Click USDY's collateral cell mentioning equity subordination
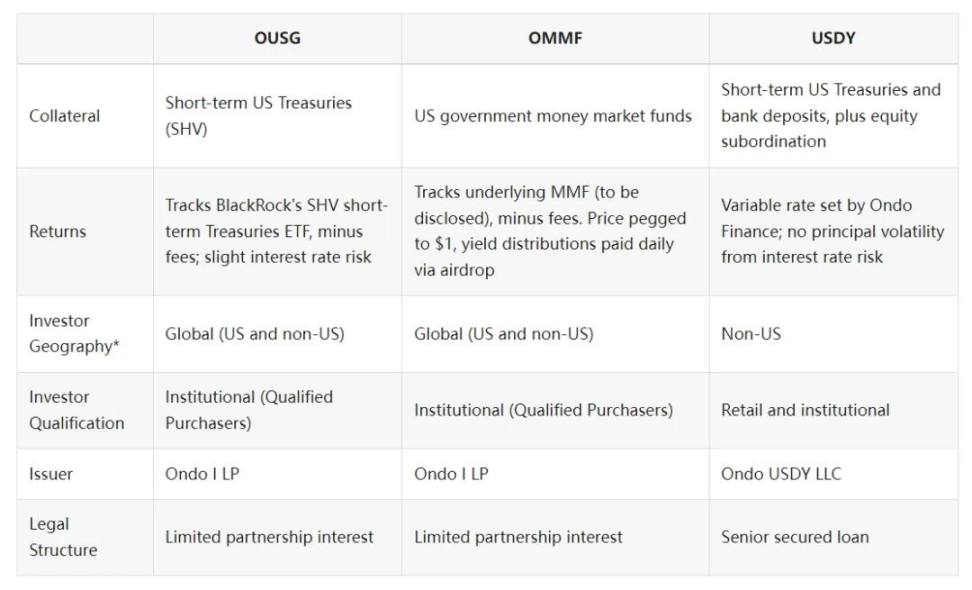Viewport: 972px width, 590px height. point(831,116)
